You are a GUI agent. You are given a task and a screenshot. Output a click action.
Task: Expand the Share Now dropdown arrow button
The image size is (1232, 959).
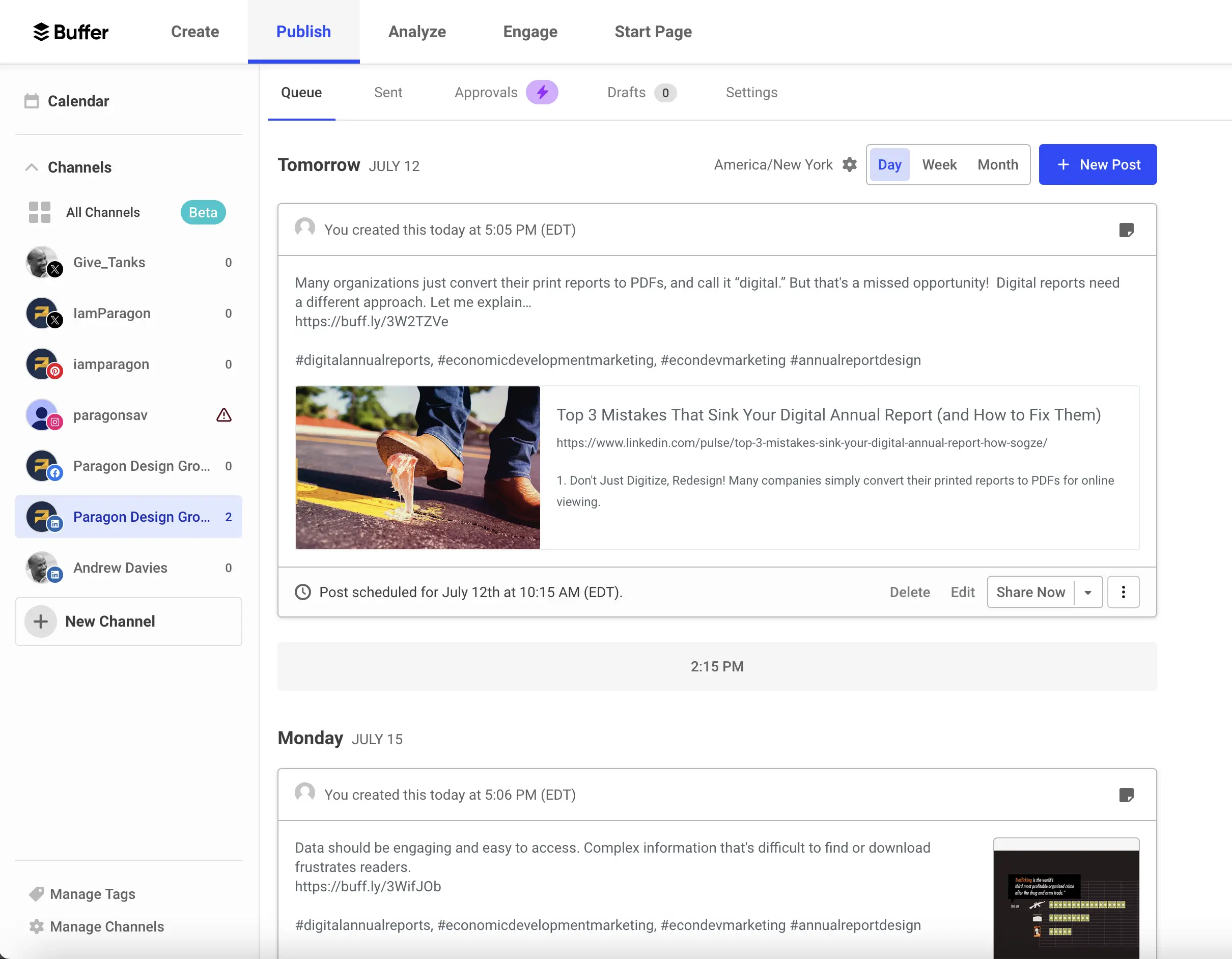point(1088,592)
